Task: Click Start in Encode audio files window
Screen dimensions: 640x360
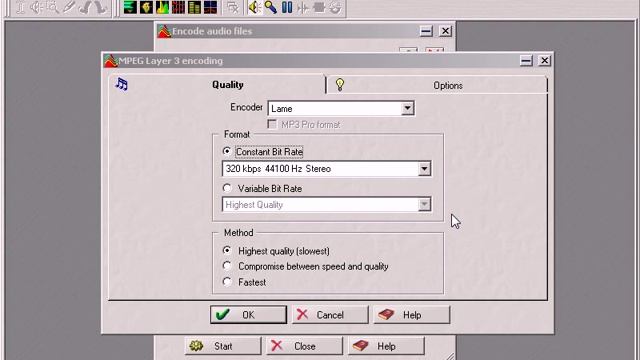Action: (x=222, y=346)
